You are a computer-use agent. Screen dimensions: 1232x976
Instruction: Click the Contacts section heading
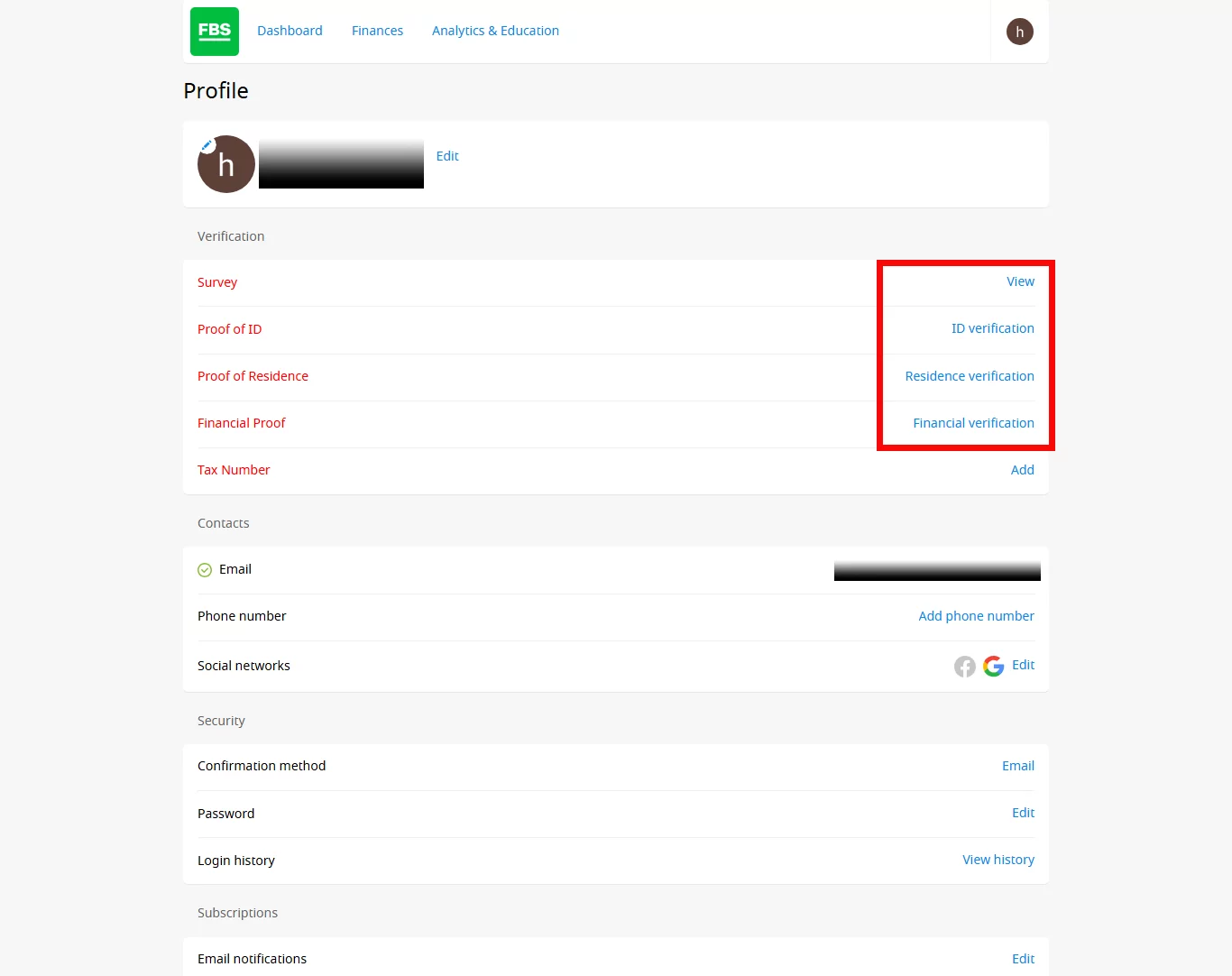coord(224,523)
